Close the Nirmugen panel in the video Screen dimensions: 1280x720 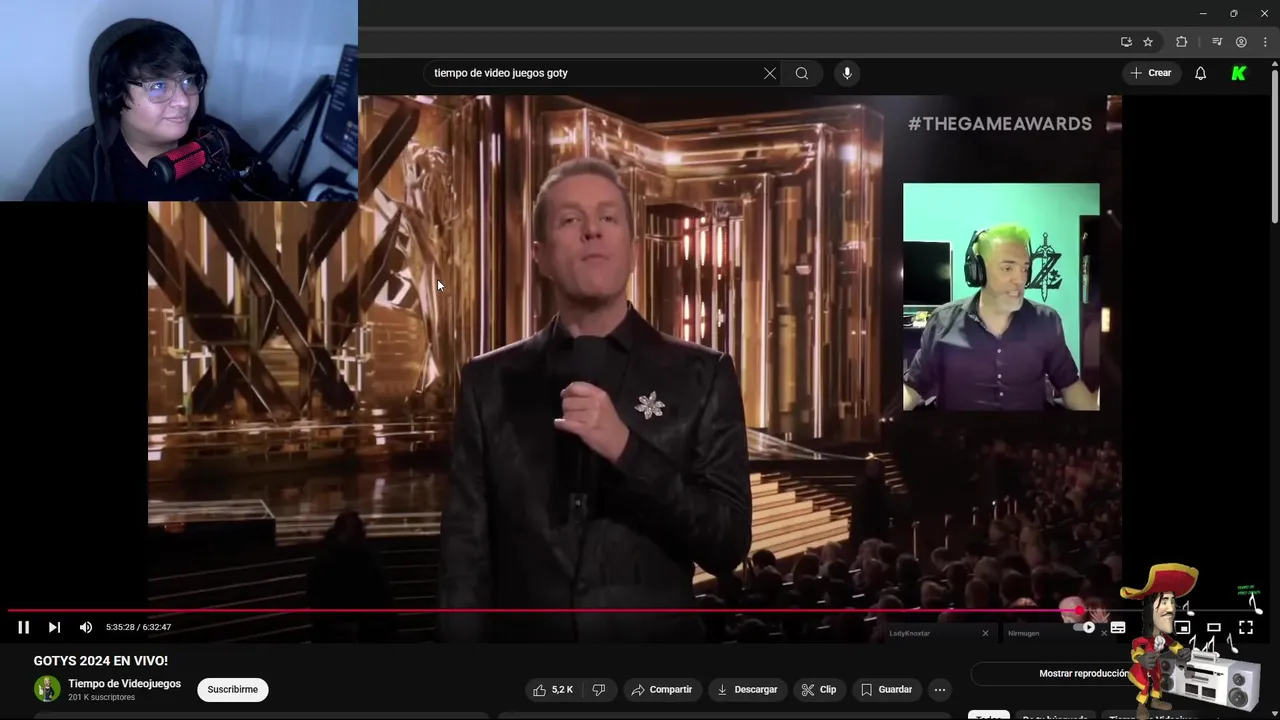1103,633
